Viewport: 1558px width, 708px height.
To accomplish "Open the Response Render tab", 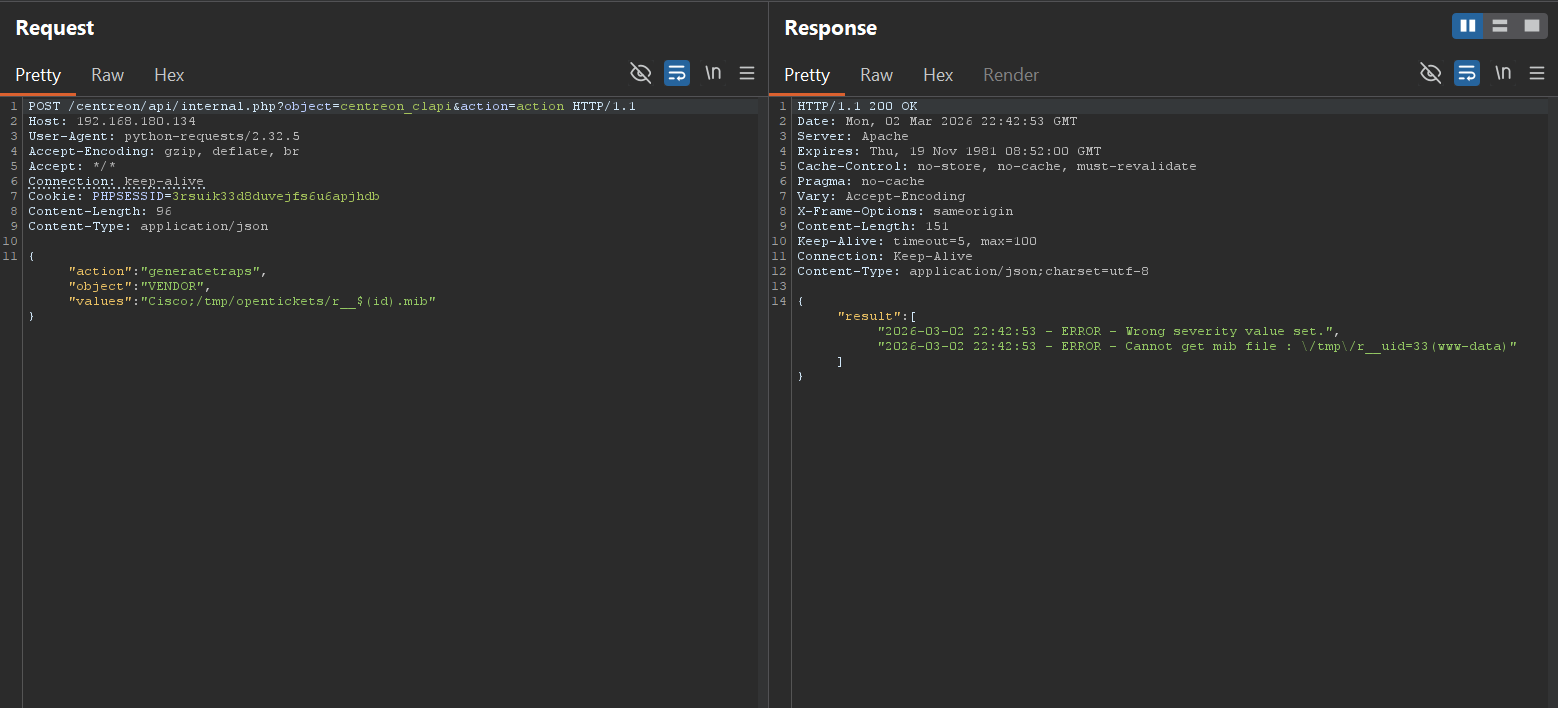I will click(x=1011, y=75).
